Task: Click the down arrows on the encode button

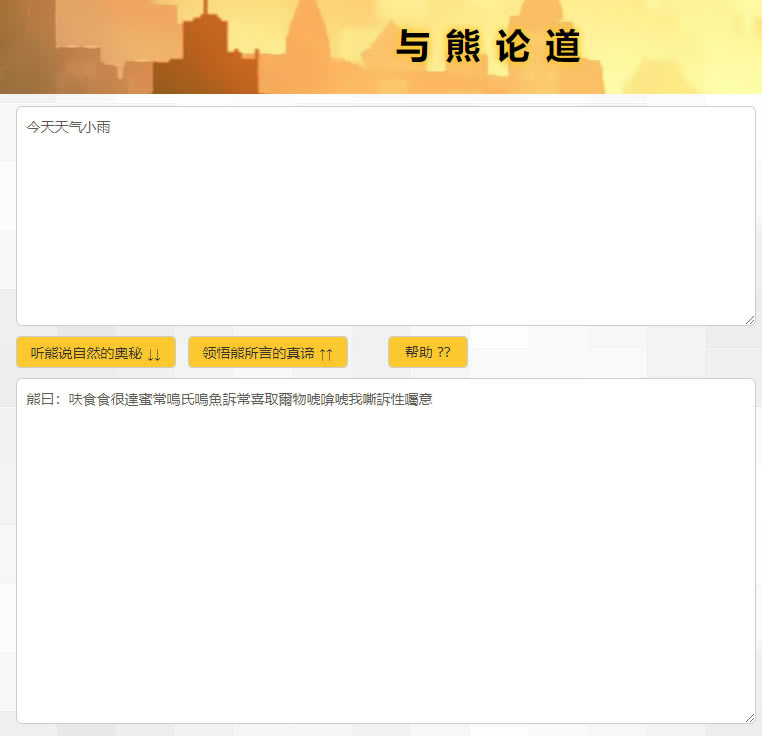Action: point(154,353)
